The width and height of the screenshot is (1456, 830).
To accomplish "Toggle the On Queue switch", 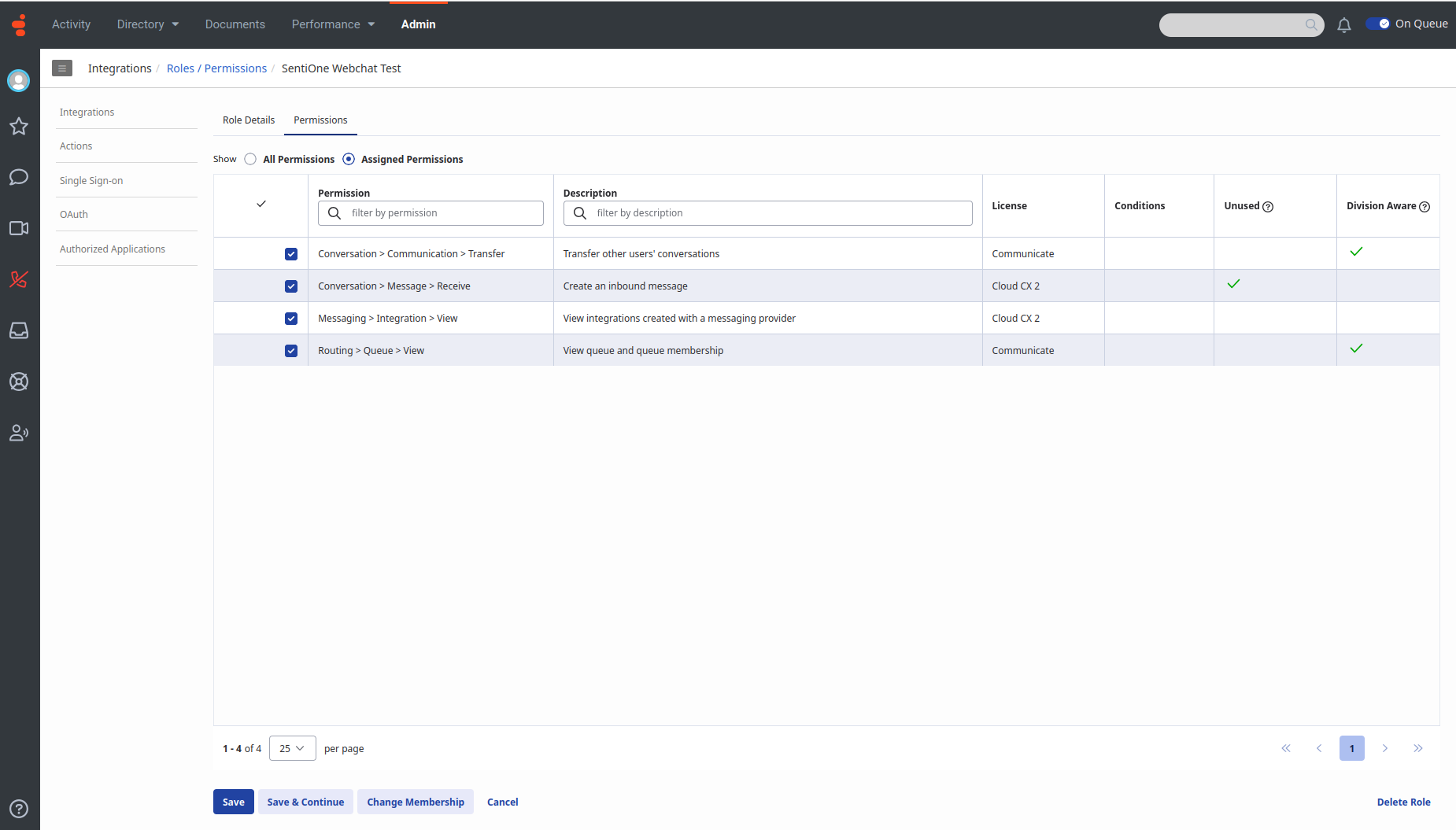I will pos(1378,24).
